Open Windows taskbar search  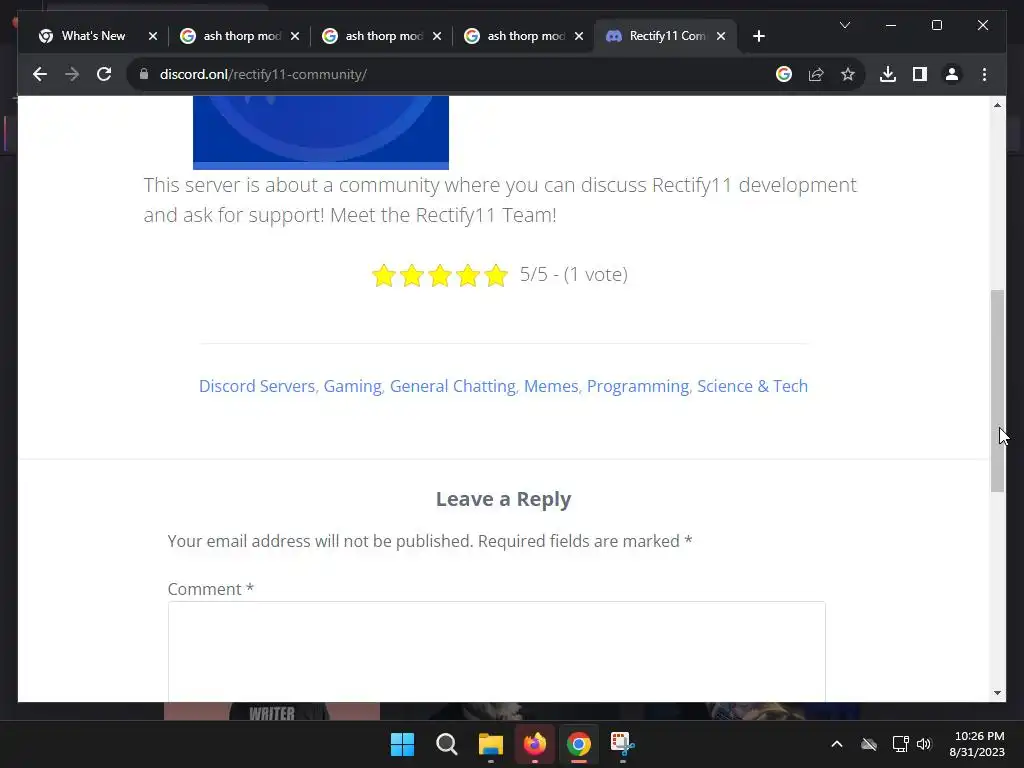coord(447,744)
